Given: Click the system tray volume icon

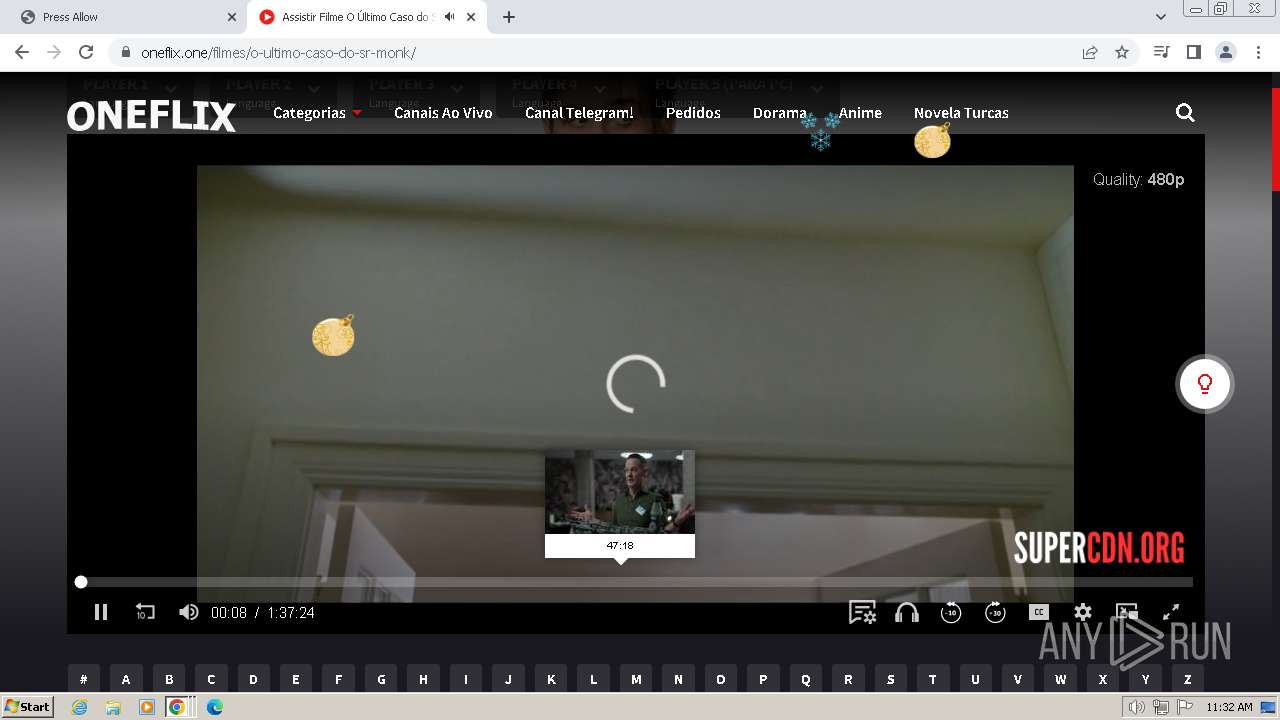Looking at the screenshot, I should [x=1137, y=707].
